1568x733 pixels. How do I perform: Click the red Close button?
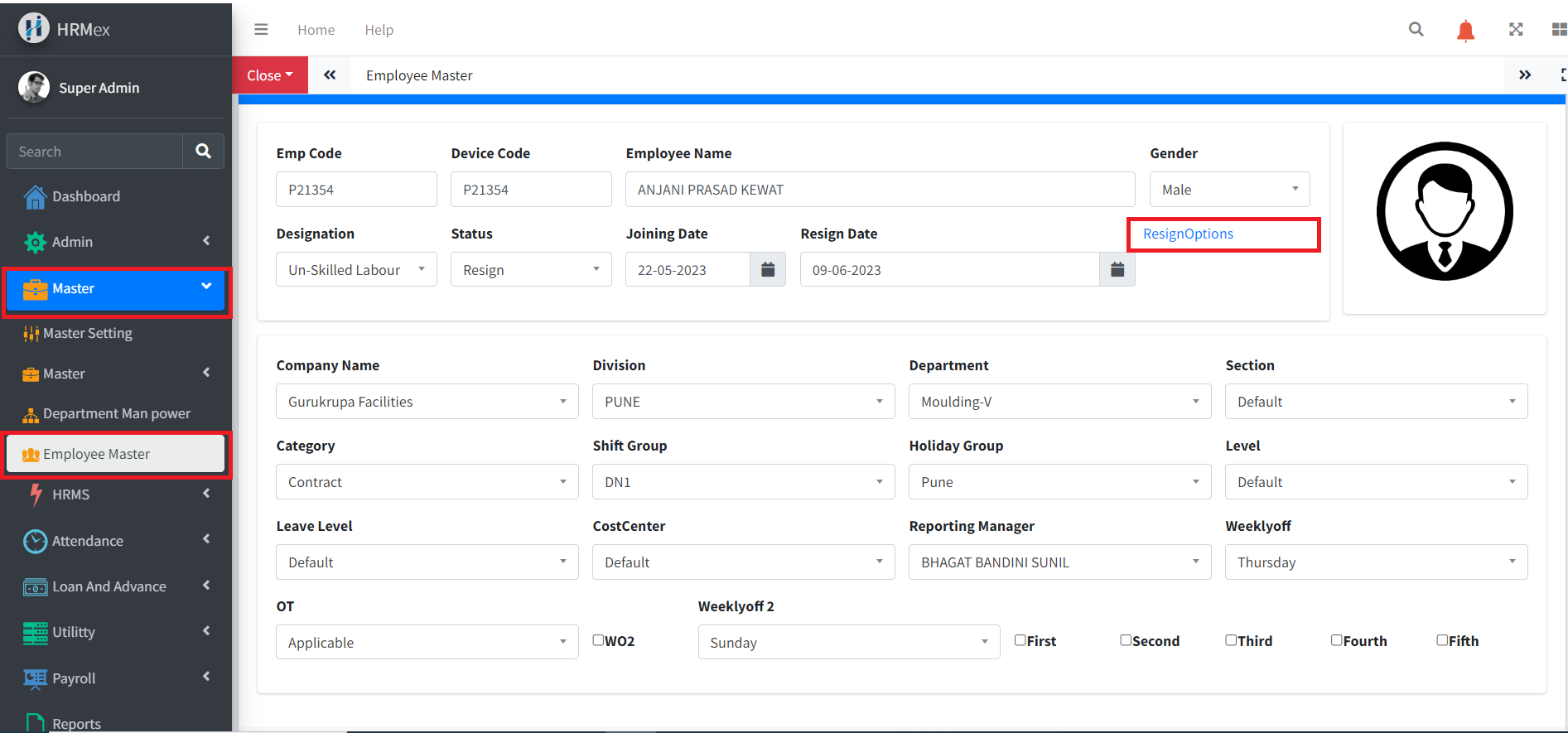coord(270,75)
